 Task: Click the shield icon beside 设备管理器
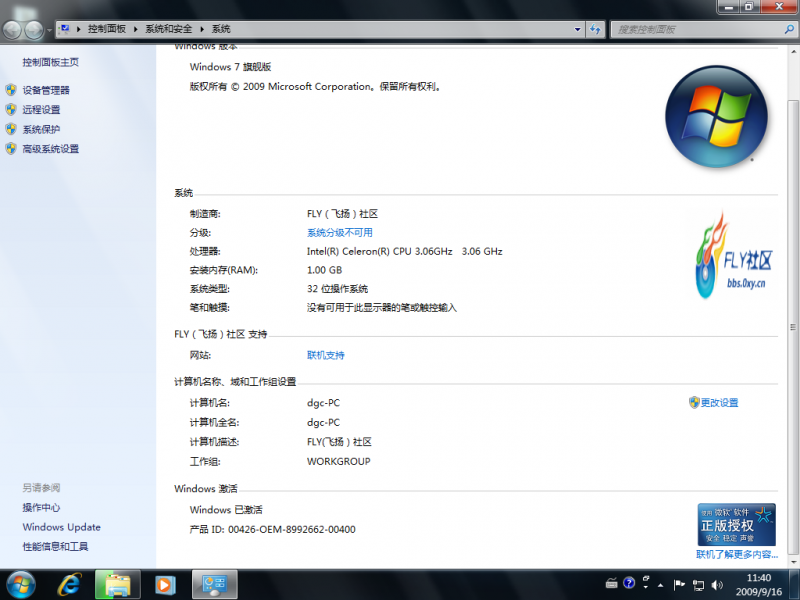(x=11, y=90)
